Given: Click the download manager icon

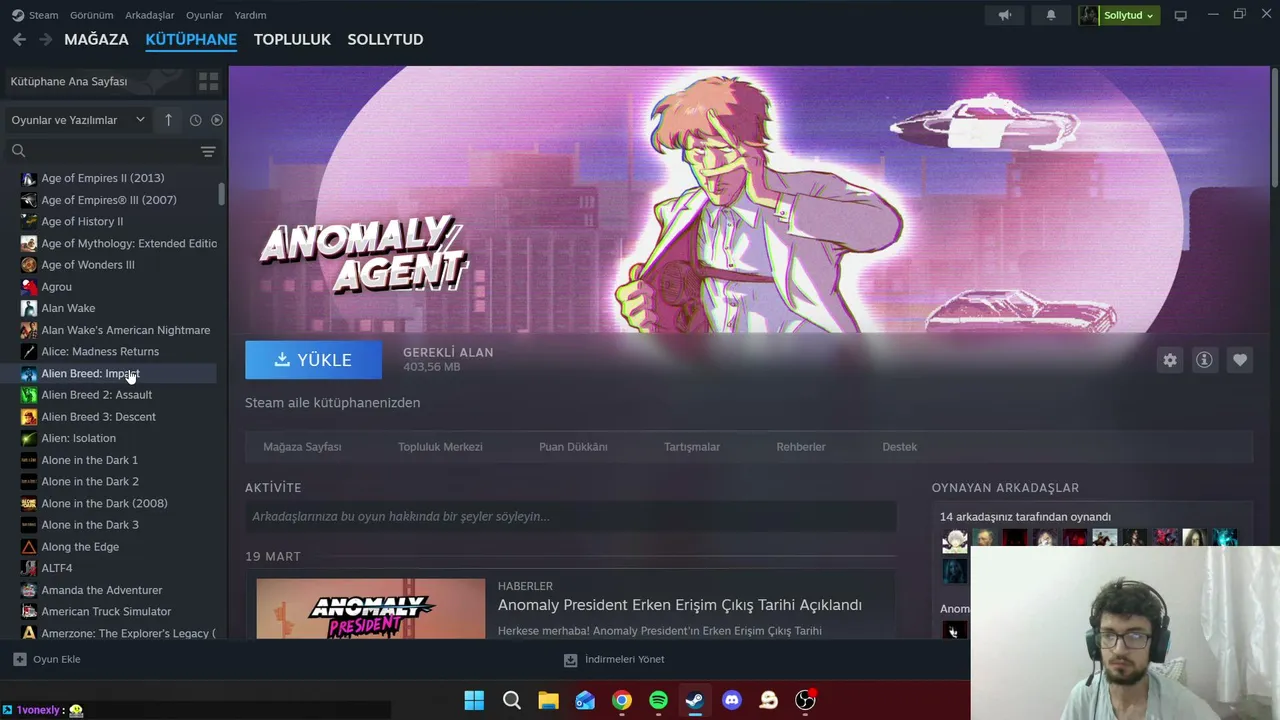Looking at the screenshot, I should point(570,659).
